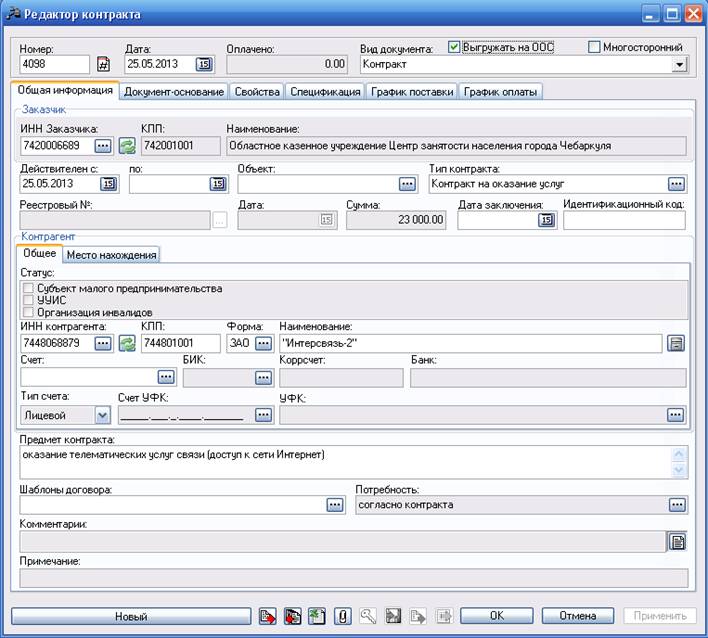
Task: Click the list icon beside Наименование контрагента
Action: click(677, 344)
